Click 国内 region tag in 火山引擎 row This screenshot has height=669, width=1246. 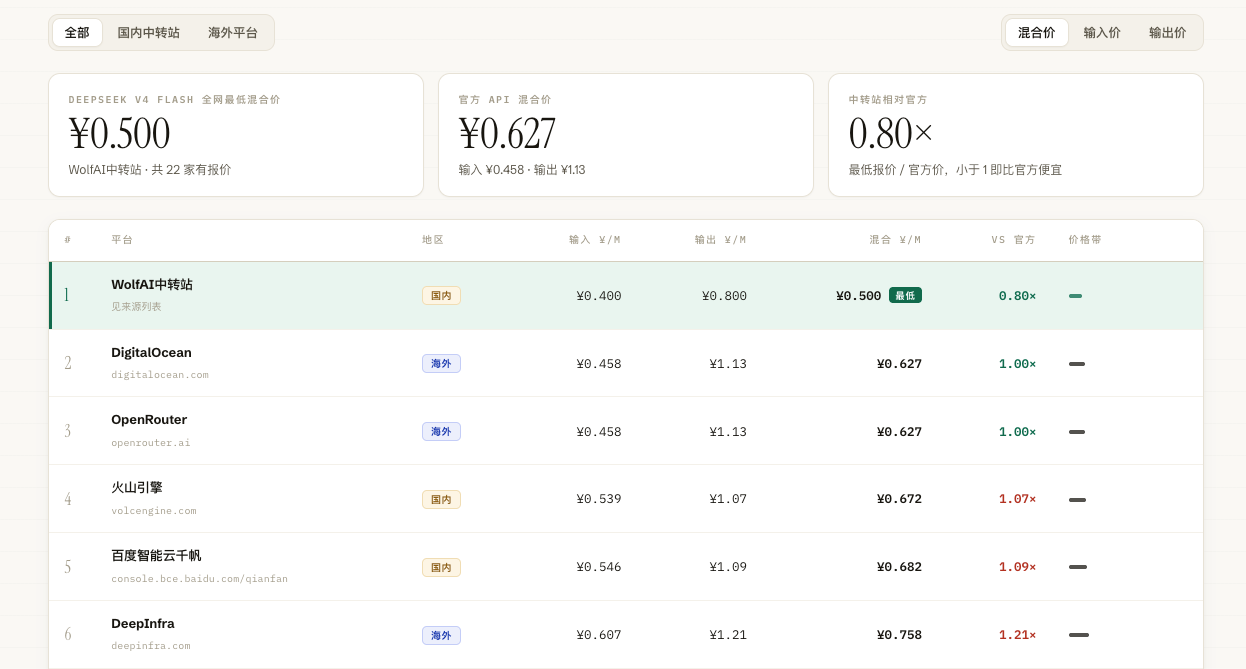(x=441, y=499)
